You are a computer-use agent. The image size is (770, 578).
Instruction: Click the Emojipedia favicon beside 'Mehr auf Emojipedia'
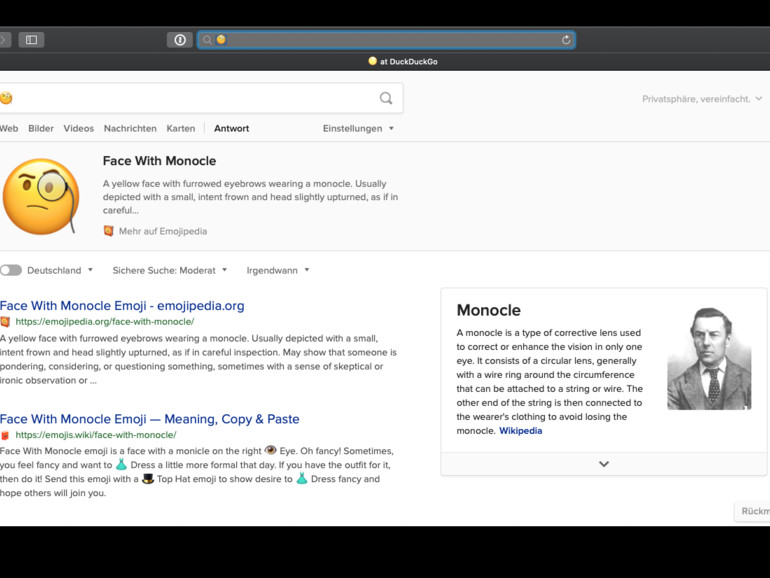[109, 231]
